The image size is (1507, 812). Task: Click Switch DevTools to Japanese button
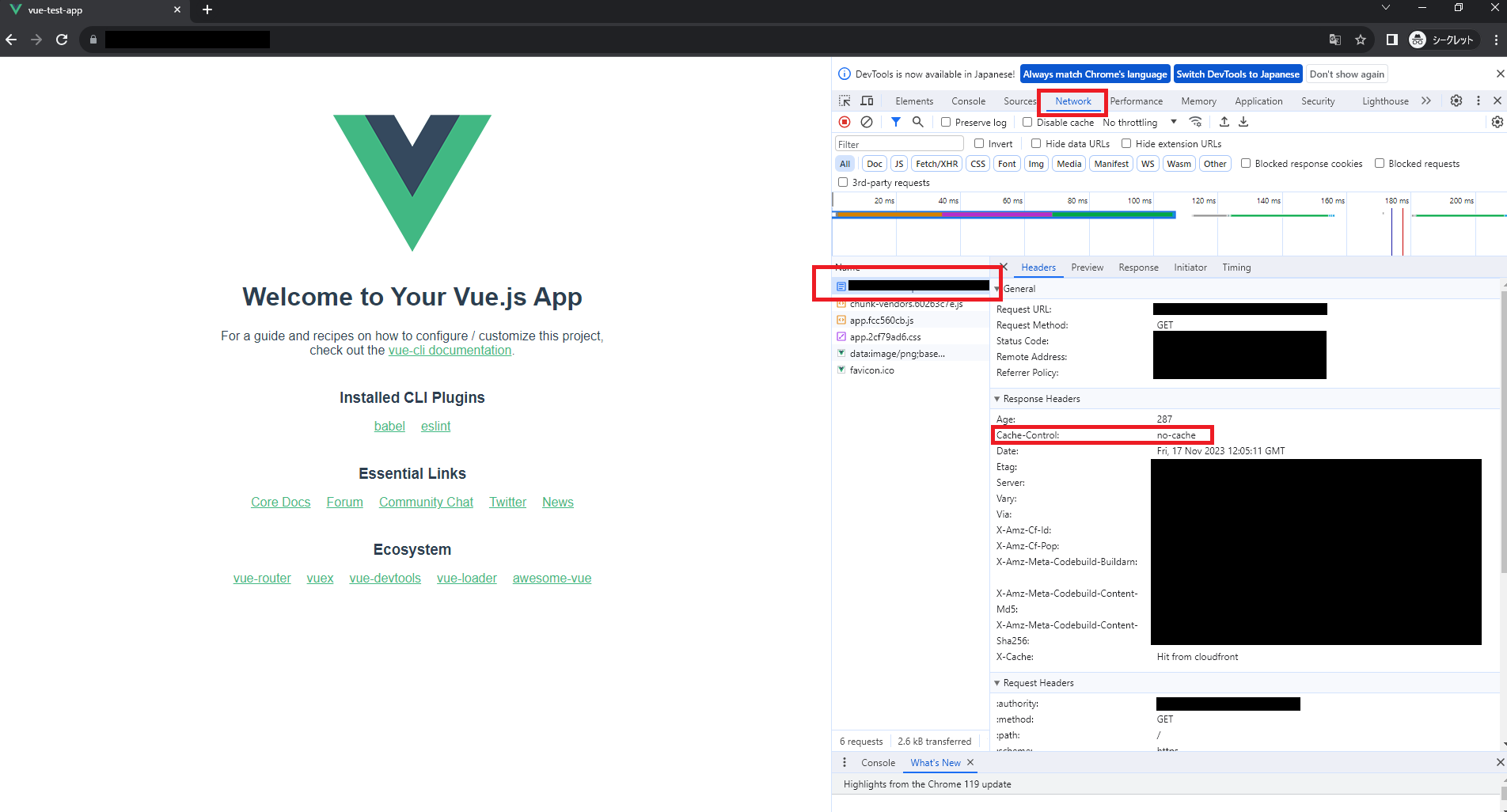coord(1237,74)
